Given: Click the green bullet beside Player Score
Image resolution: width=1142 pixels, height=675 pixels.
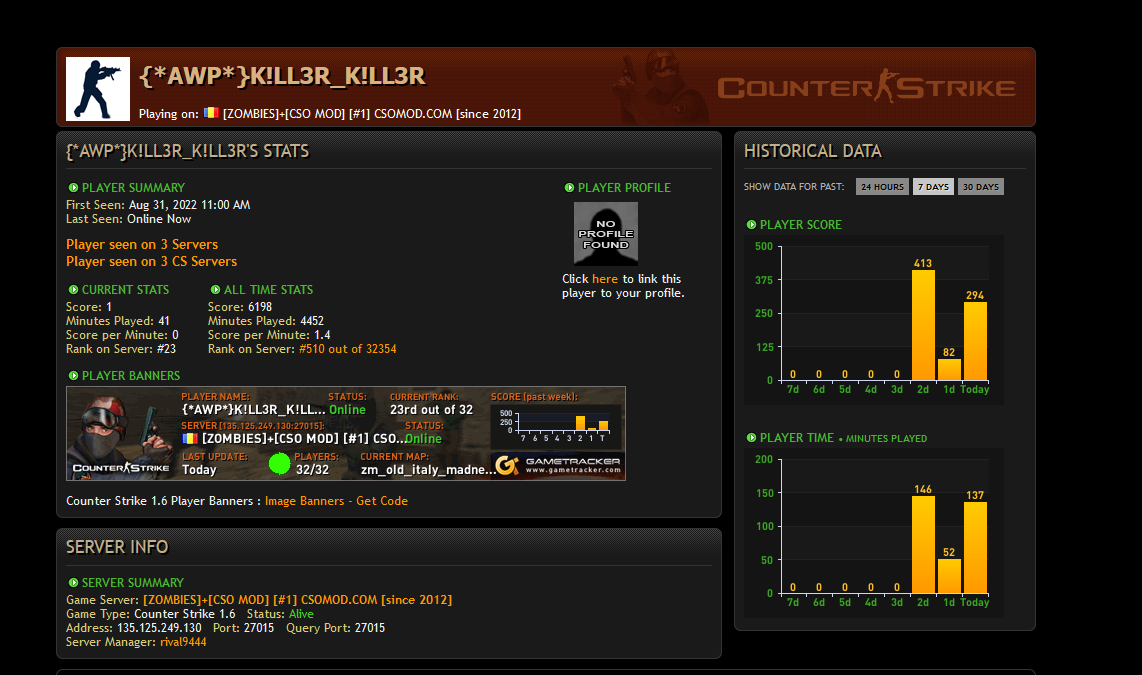Looking at the screenshot, I should tap(751, 225).
